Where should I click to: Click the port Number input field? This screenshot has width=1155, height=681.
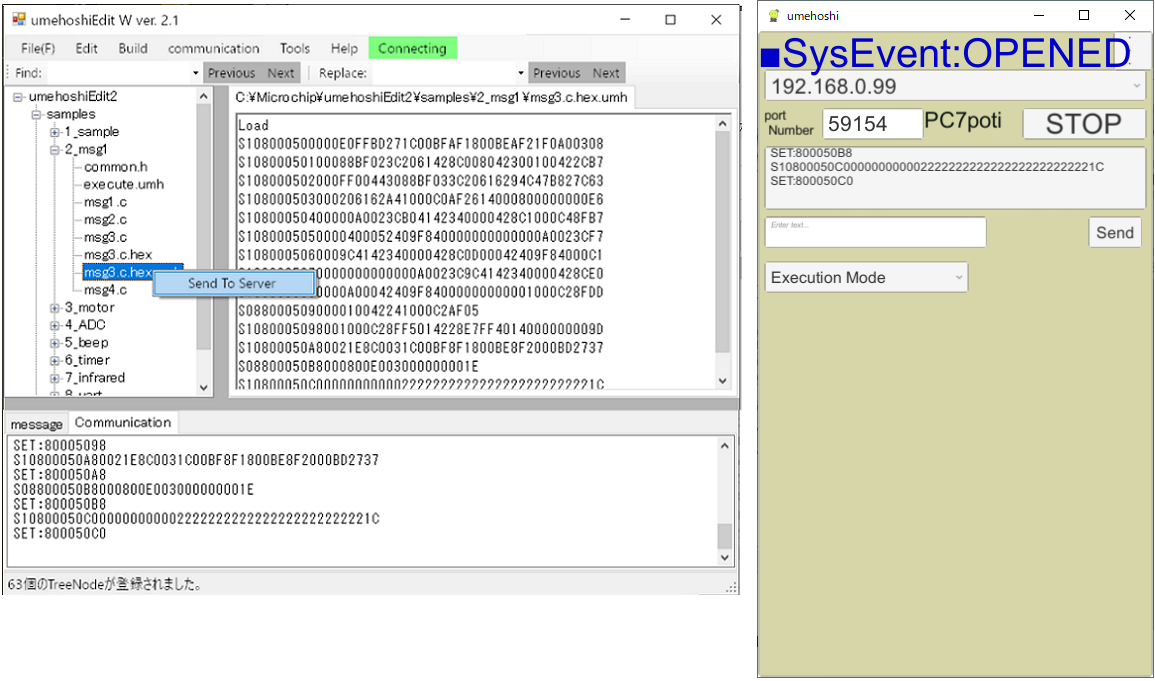coord(872,124)
